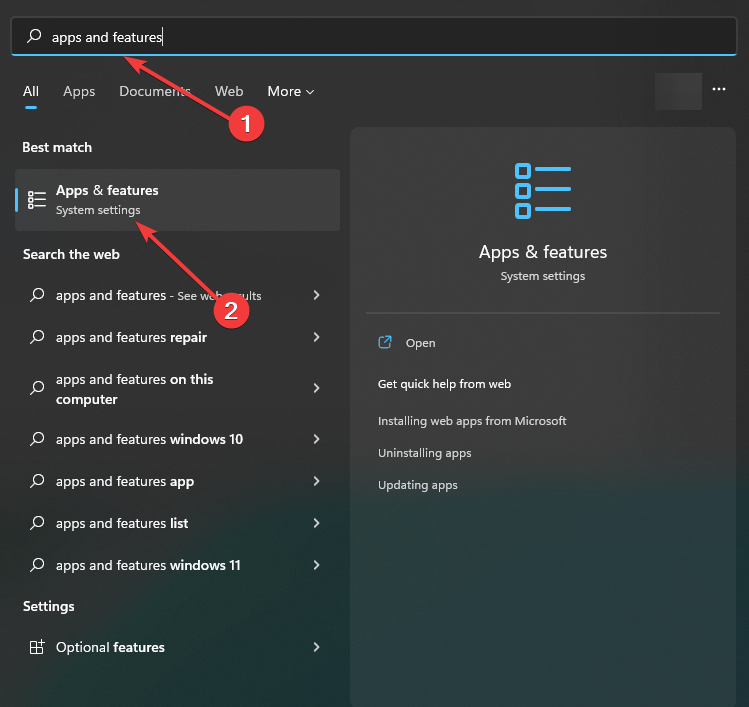Click magnifier icon beside 'apps and features app'
Image resolution: width=749 pixels, height=707 pixels.
click(37, 481)
